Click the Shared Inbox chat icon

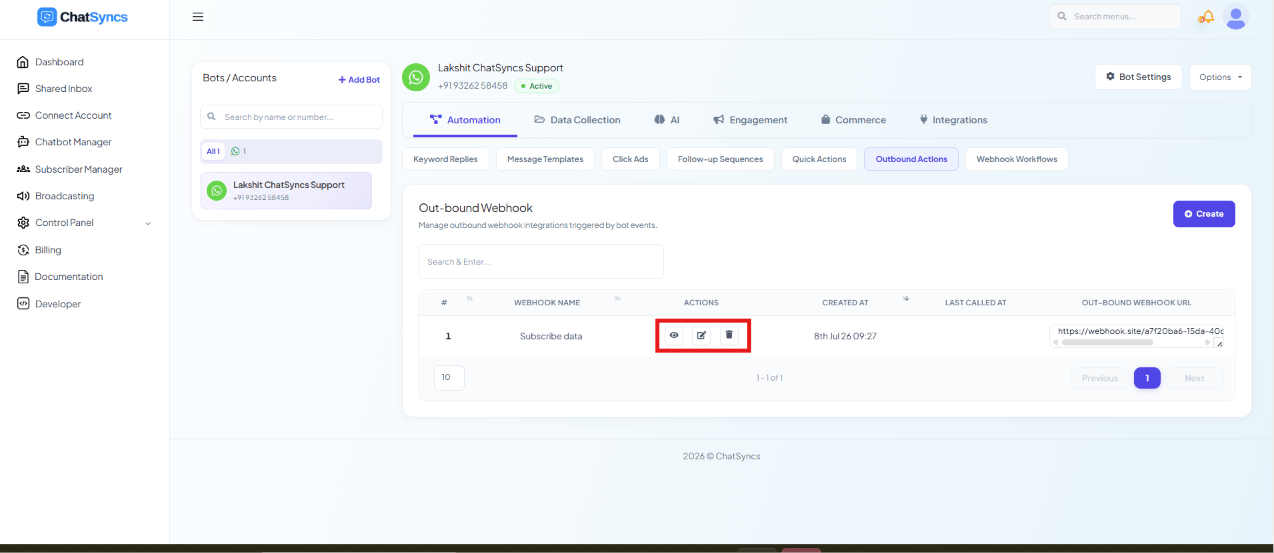point(23,89)
